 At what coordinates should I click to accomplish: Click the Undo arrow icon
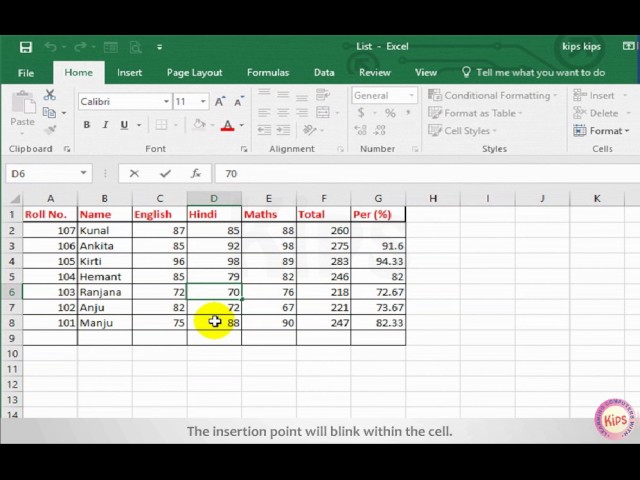point(51,47)
